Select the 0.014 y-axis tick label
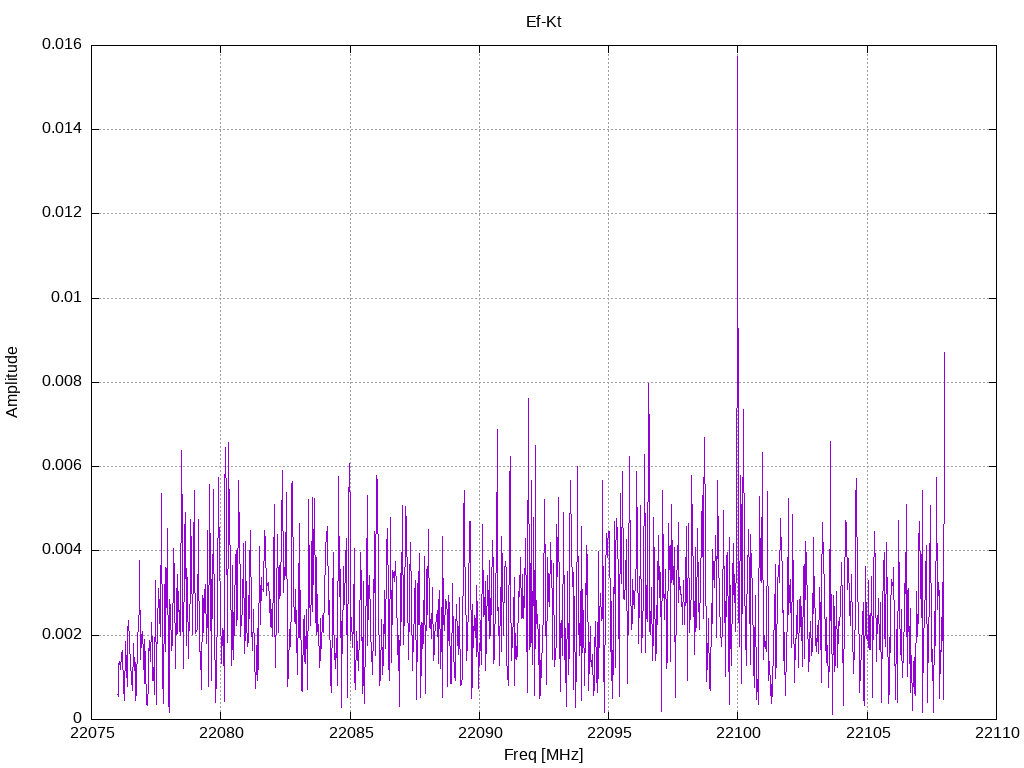Viewport: 1024px width, 768px height. [x=61, y=129]
